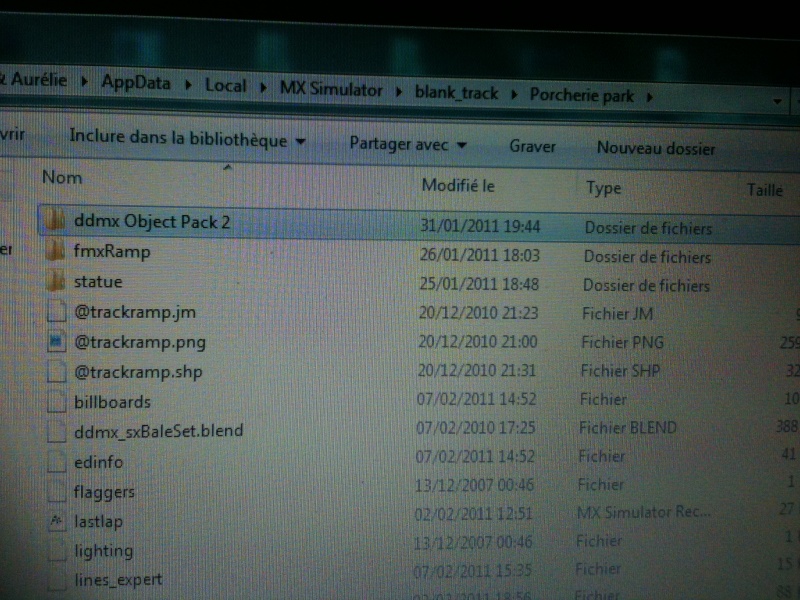This screenshot has height=600, width=800.
Task: Create a Nouveau dossier
Action: (x=656, y=148)
